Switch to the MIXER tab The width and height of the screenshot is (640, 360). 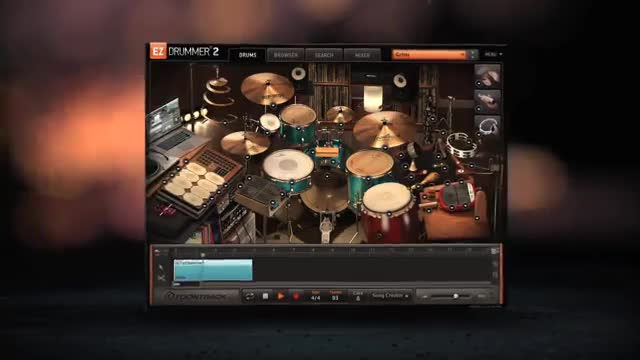[x=362, y=55]
